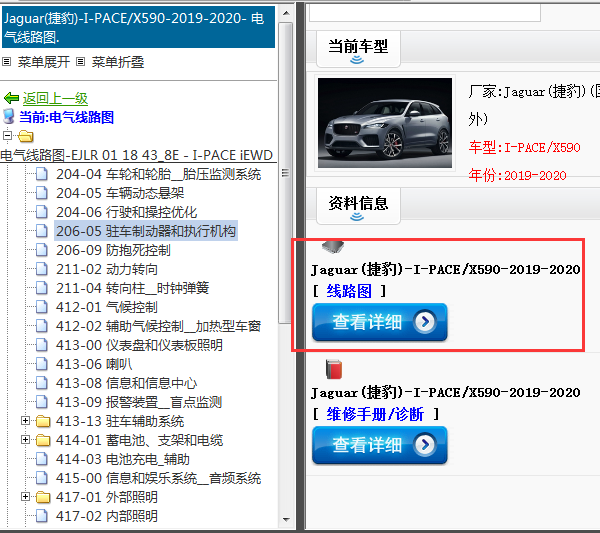
Task: Open 211-04 转向柱_时钟弹簧 document
Action: [x=132, y=288]
